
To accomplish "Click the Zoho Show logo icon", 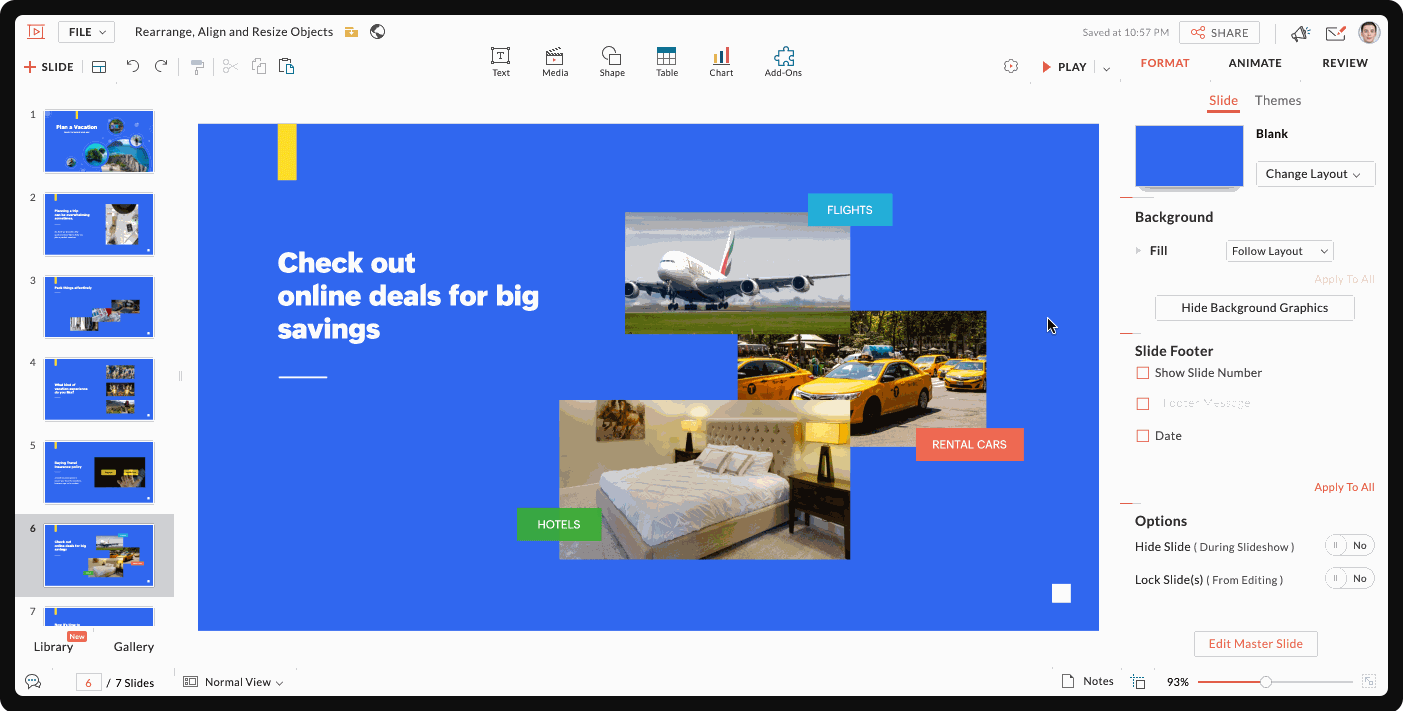I will pos(36,32).
